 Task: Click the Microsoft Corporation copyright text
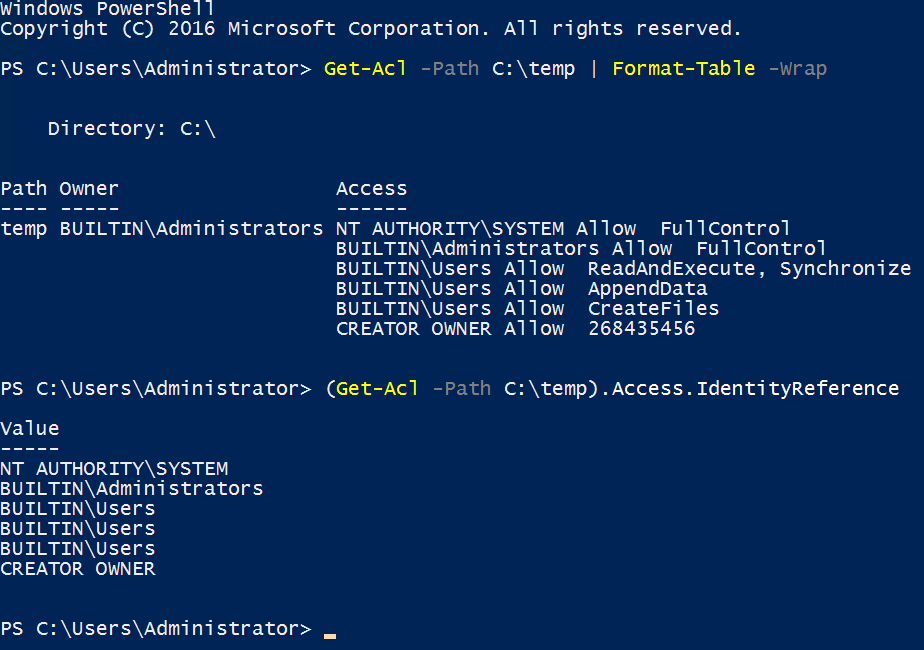(370, 28)
